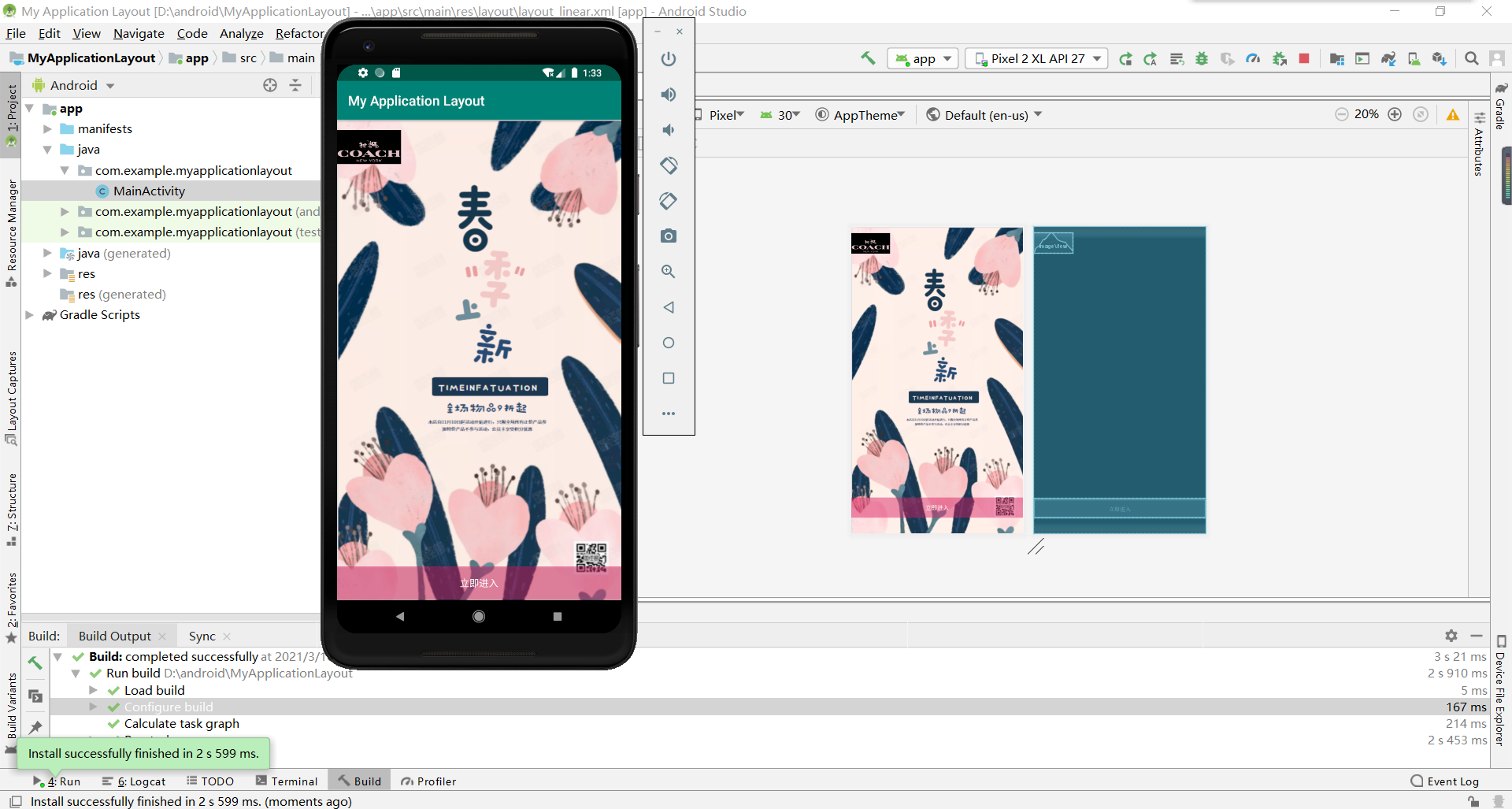Open the Pixel 2 XL API 27 device dropdown

pyautogui.click(x=1036, y=58)
